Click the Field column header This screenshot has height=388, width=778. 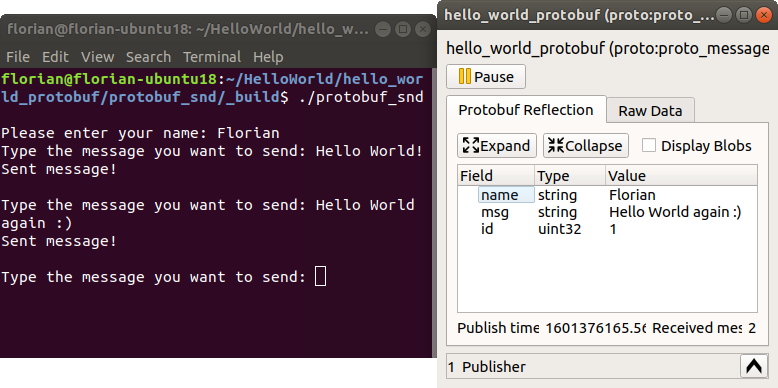click(496, 176)
